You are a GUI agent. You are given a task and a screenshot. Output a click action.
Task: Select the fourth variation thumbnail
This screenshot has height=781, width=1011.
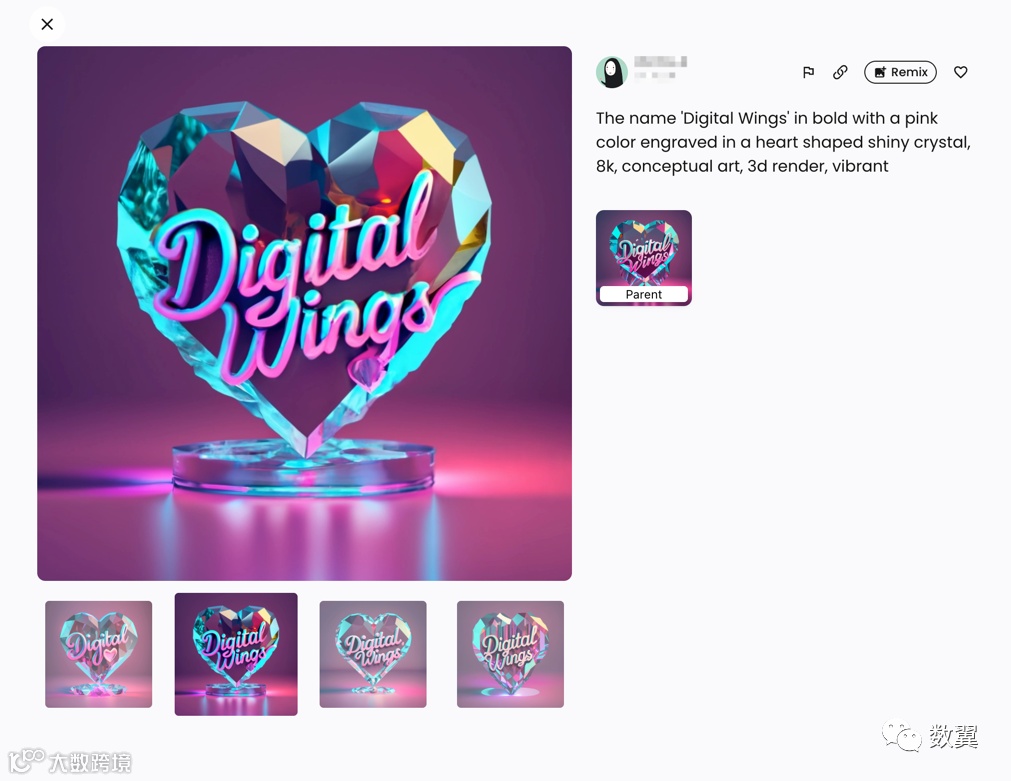[x=510, y=654]
